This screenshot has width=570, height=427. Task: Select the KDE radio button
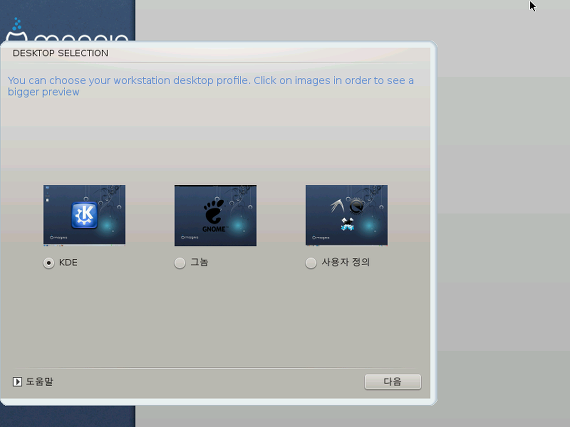click(49, 263)
